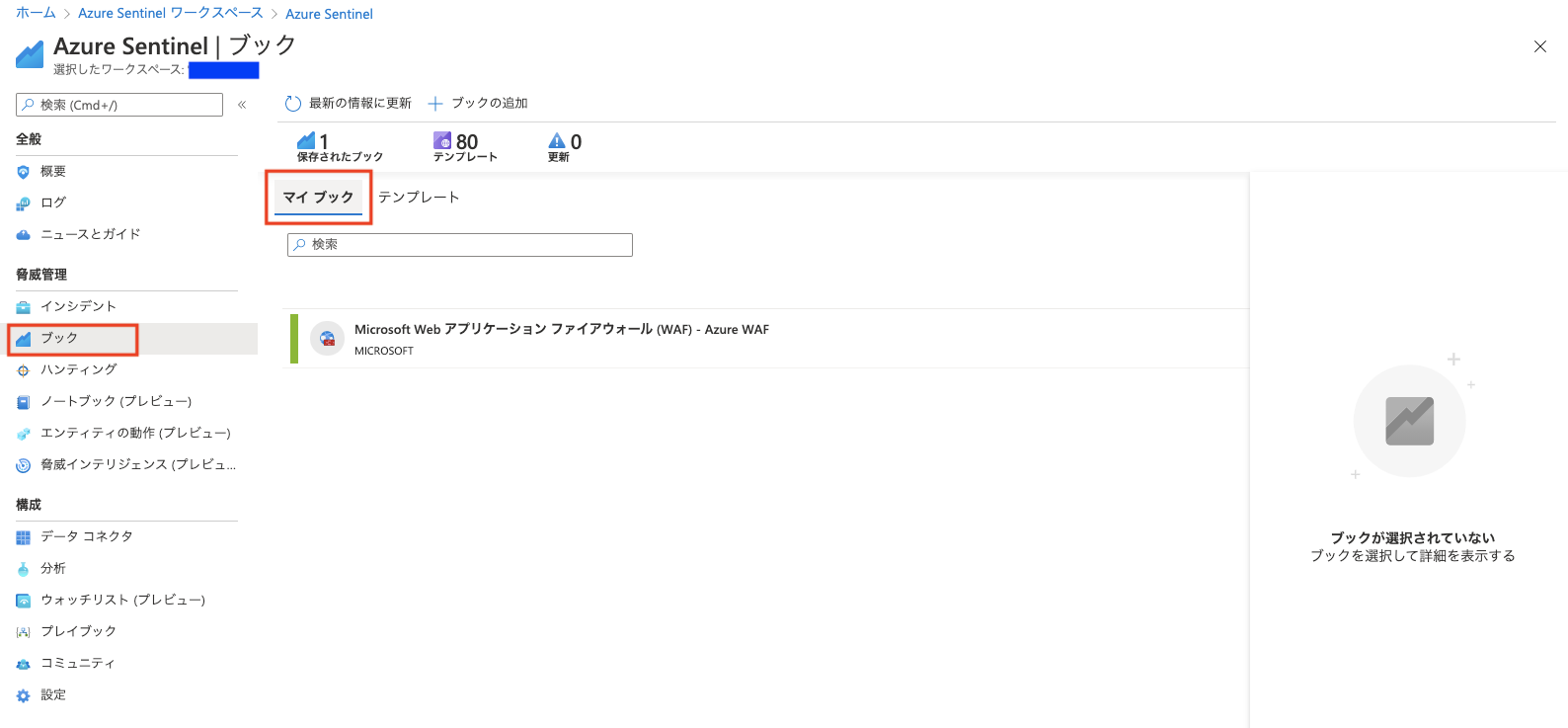
Task: Collapse the sidebar with the double chevron
Action: click(x=242, y=105)
